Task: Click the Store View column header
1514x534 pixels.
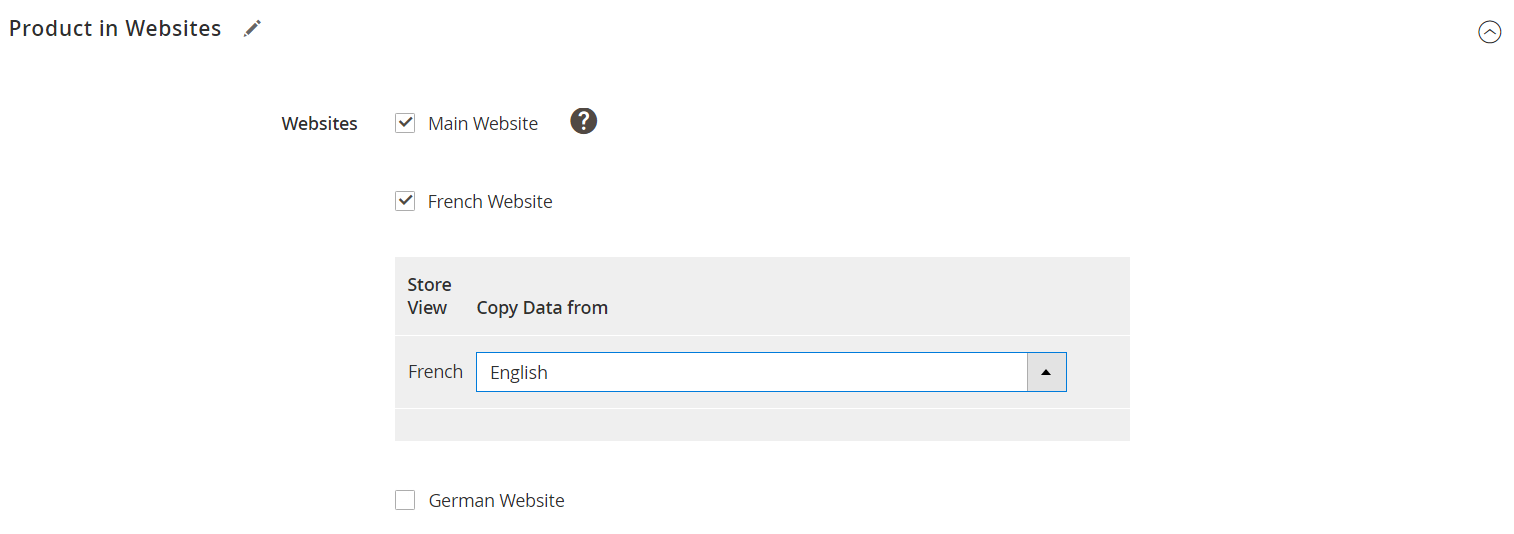Action: [429, 296]
